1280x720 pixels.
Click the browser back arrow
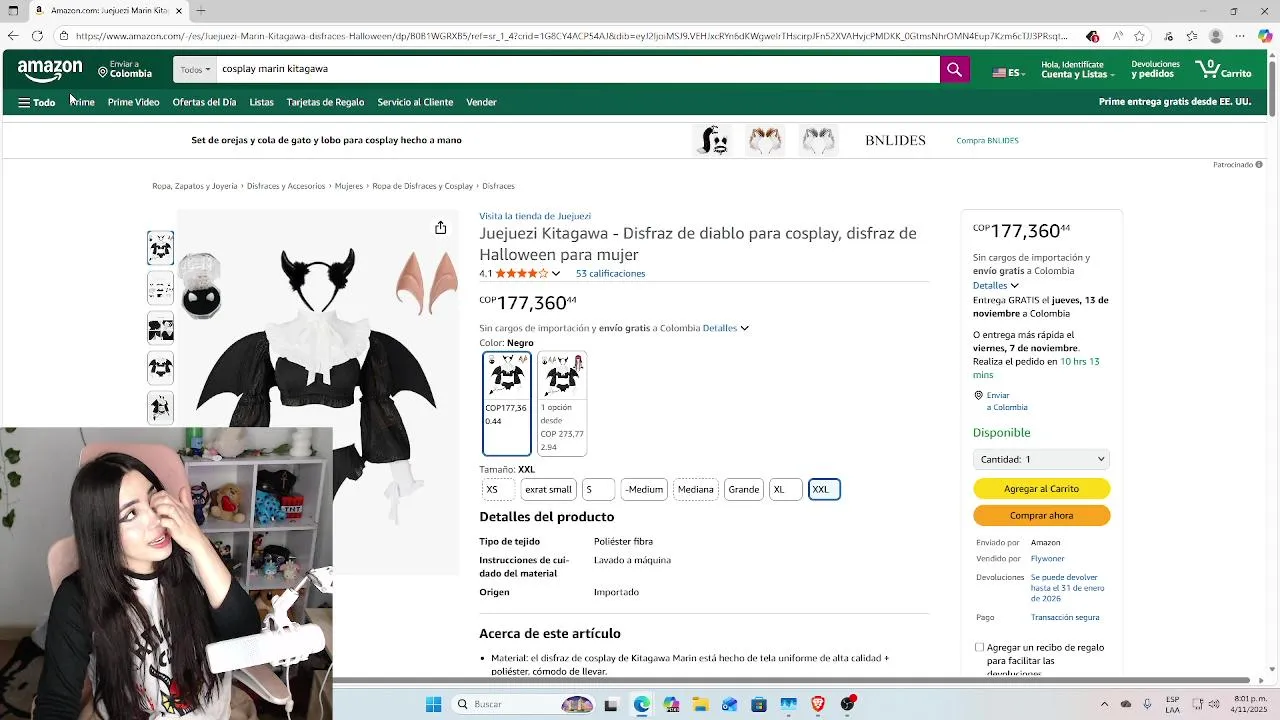pos(13,36)
